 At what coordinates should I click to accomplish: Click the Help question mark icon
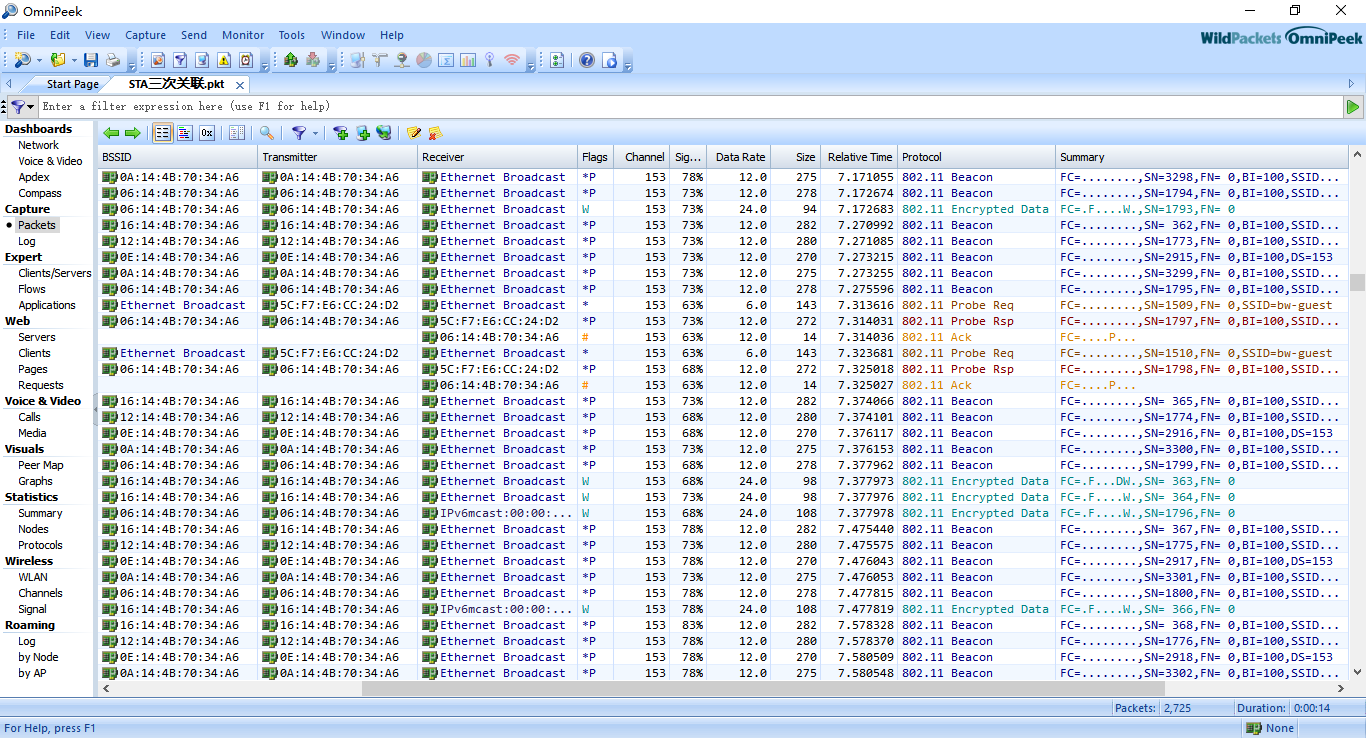(x=587, y=60)
